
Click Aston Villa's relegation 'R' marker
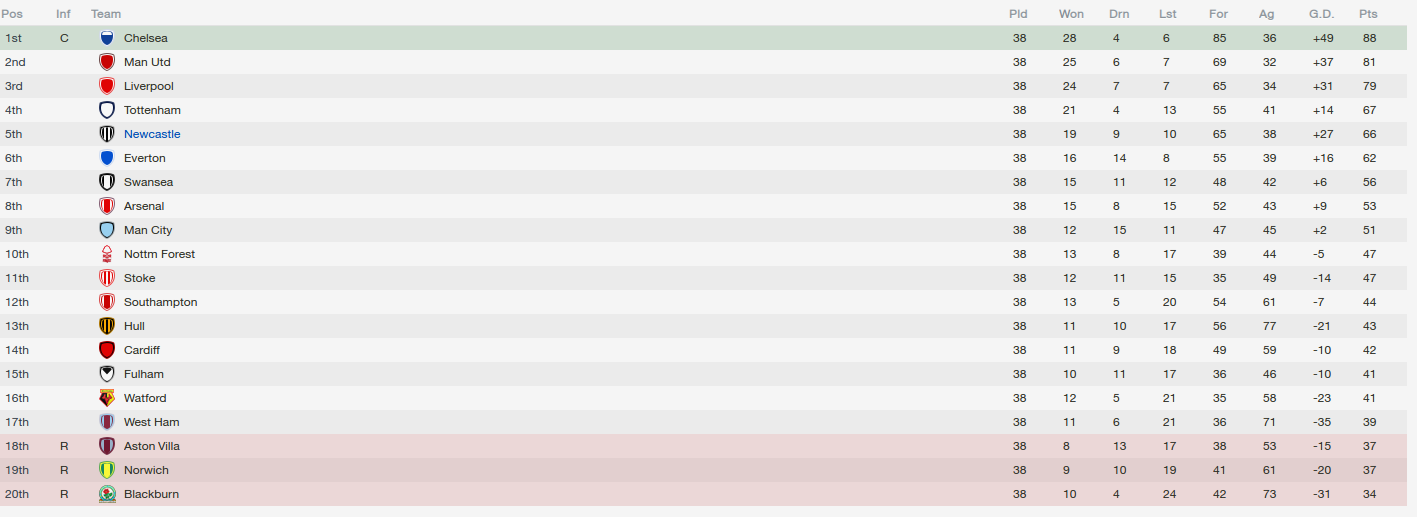click(64, 446)
